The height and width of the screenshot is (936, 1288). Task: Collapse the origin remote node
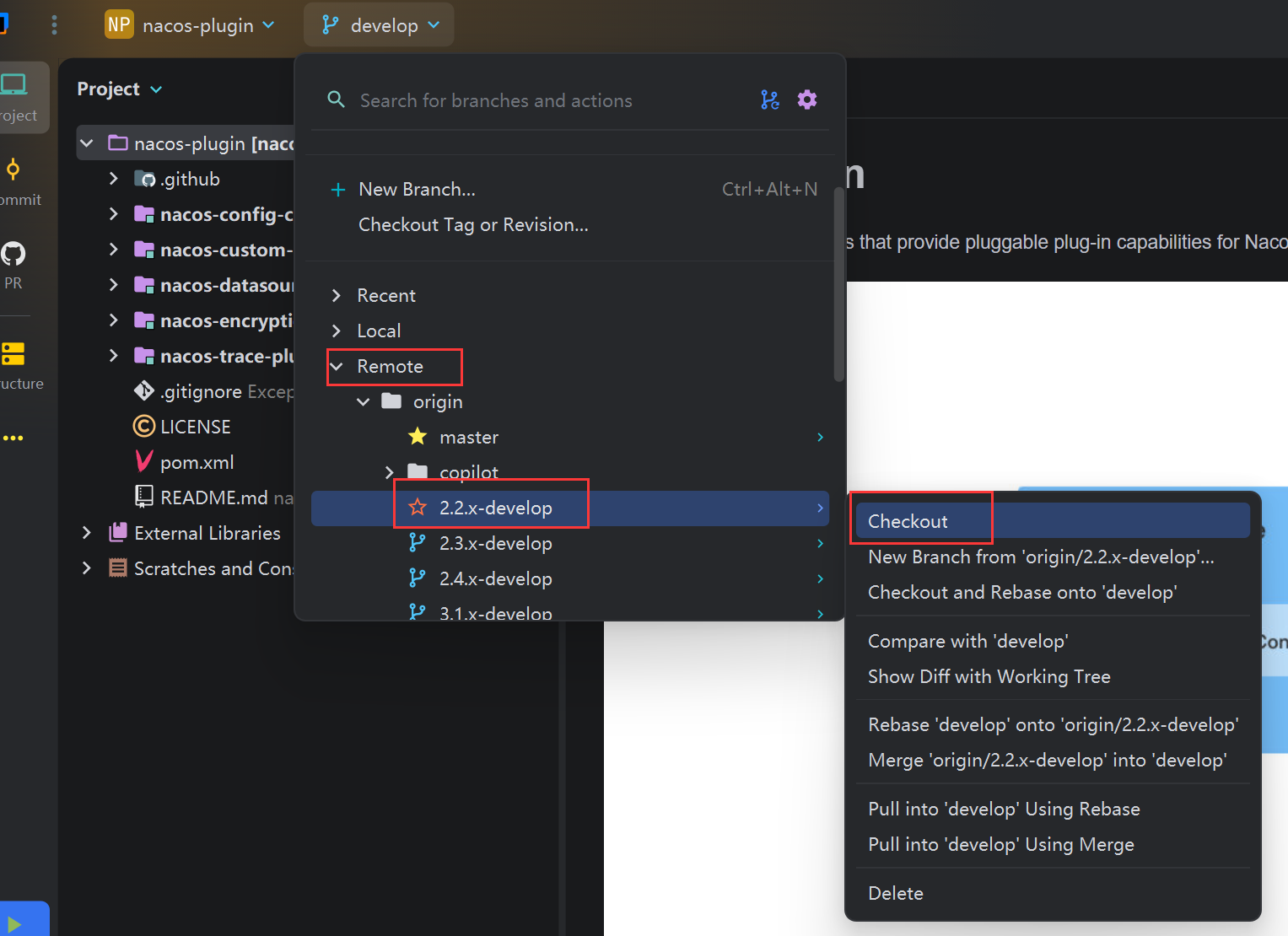(x=364, y=401)
